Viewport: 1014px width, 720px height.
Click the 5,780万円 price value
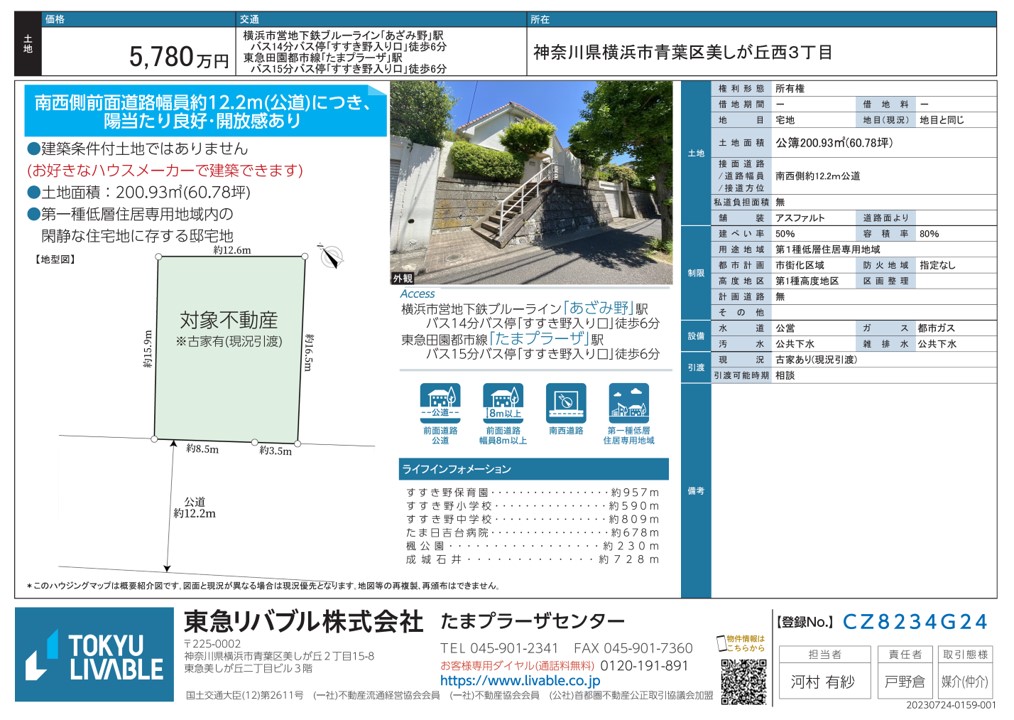pos(180,58)
